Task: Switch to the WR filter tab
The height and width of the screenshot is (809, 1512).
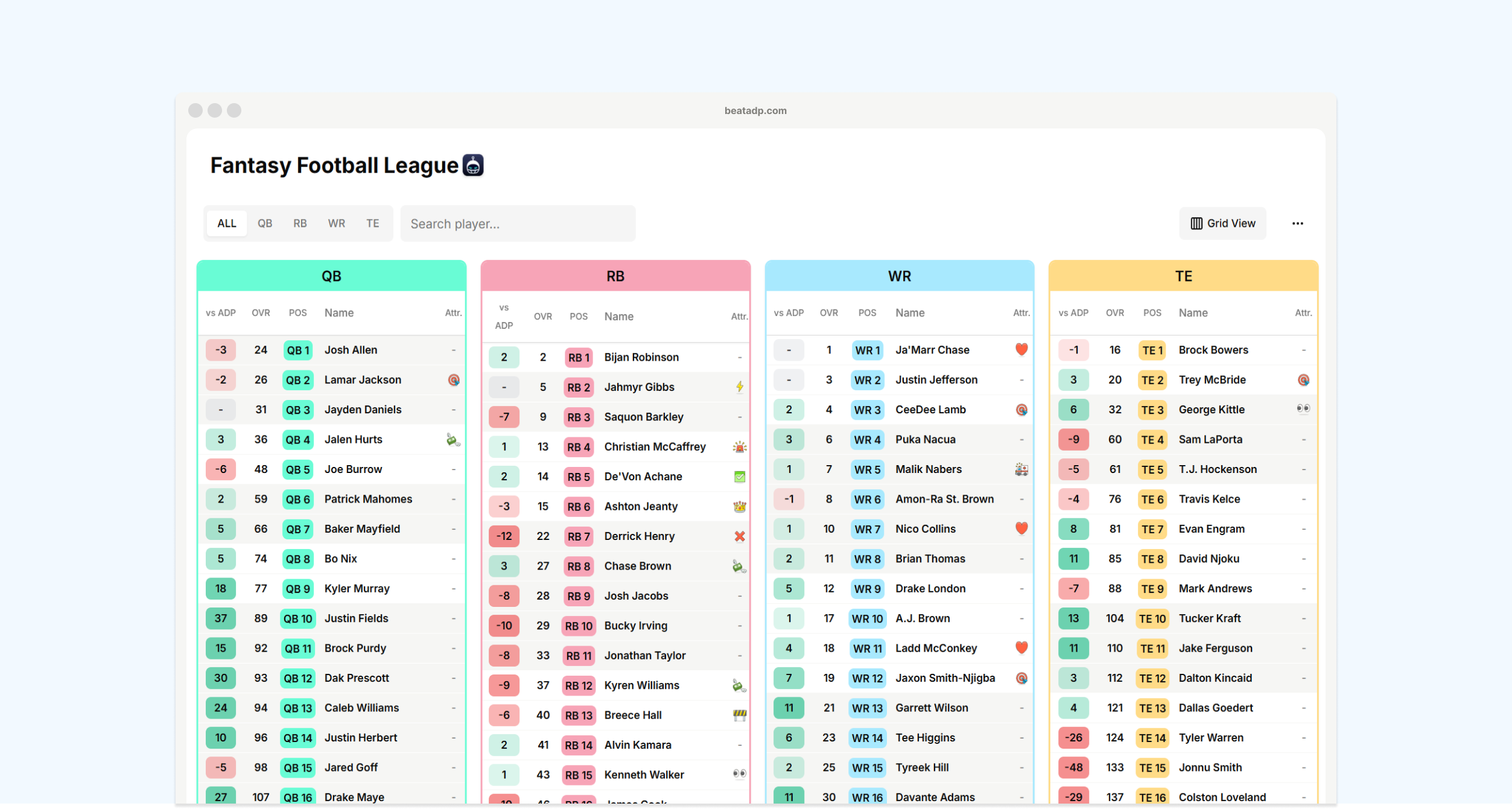Action: point(337,224)
